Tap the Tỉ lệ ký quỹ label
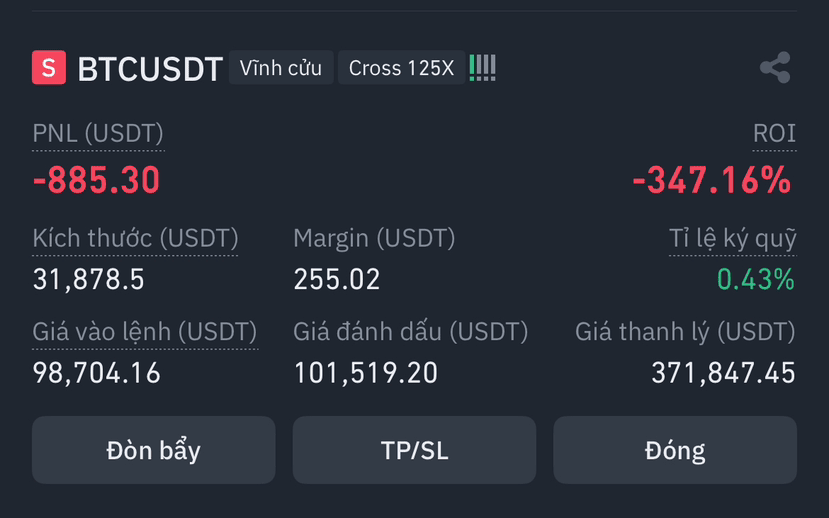Viewport: 829px width, 518px height. pyautogui.click(x=732, y=238)
